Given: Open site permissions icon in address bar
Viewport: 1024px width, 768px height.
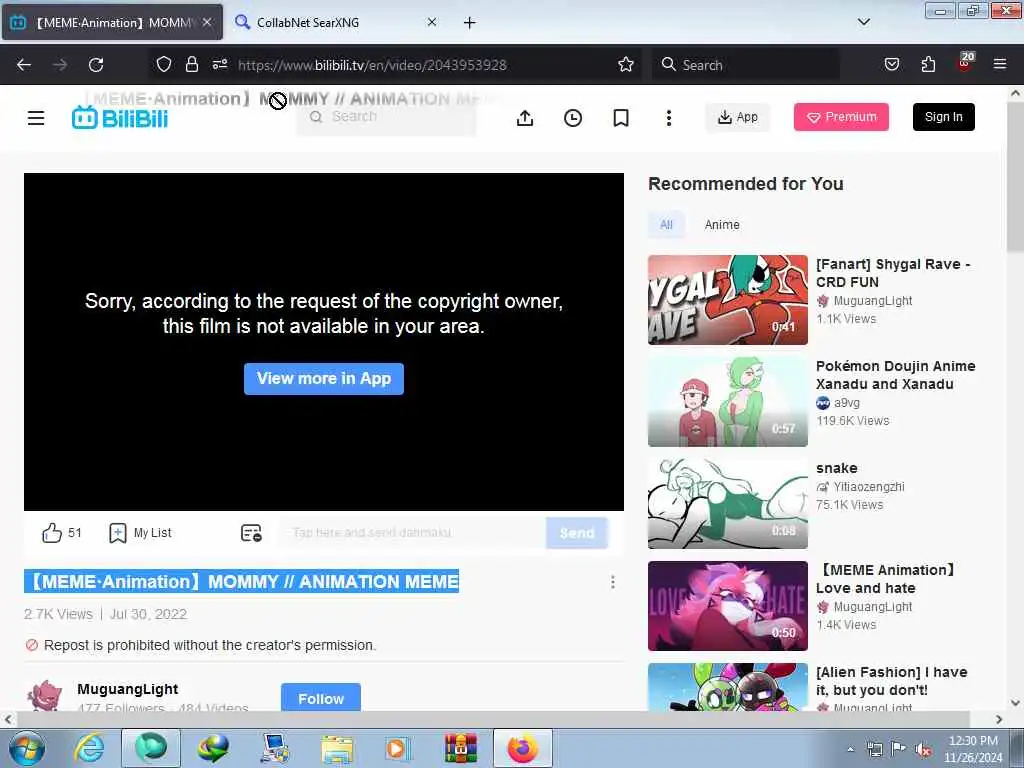Looking at the screenshot, I should tap(220, 64).
